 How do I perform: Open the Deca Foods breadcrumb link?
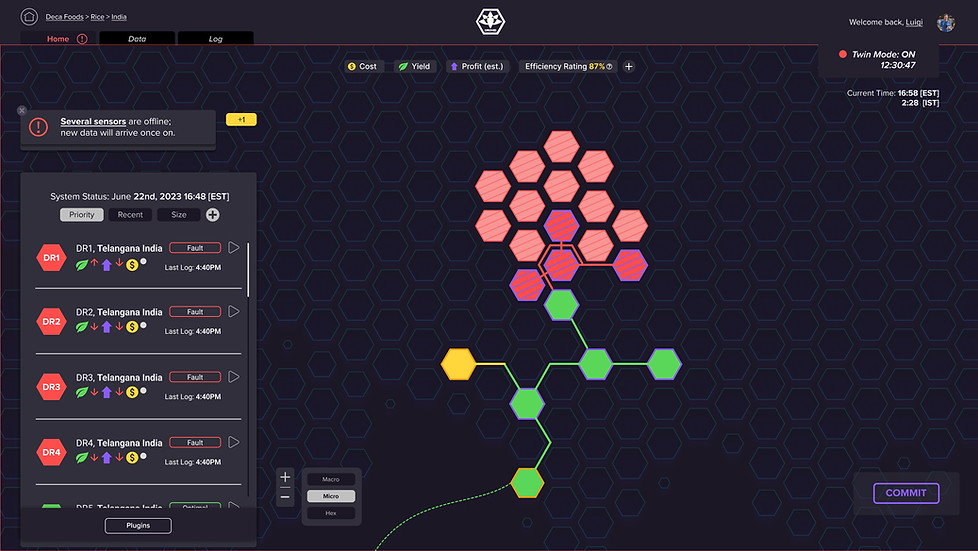click(x=64, y=17)
